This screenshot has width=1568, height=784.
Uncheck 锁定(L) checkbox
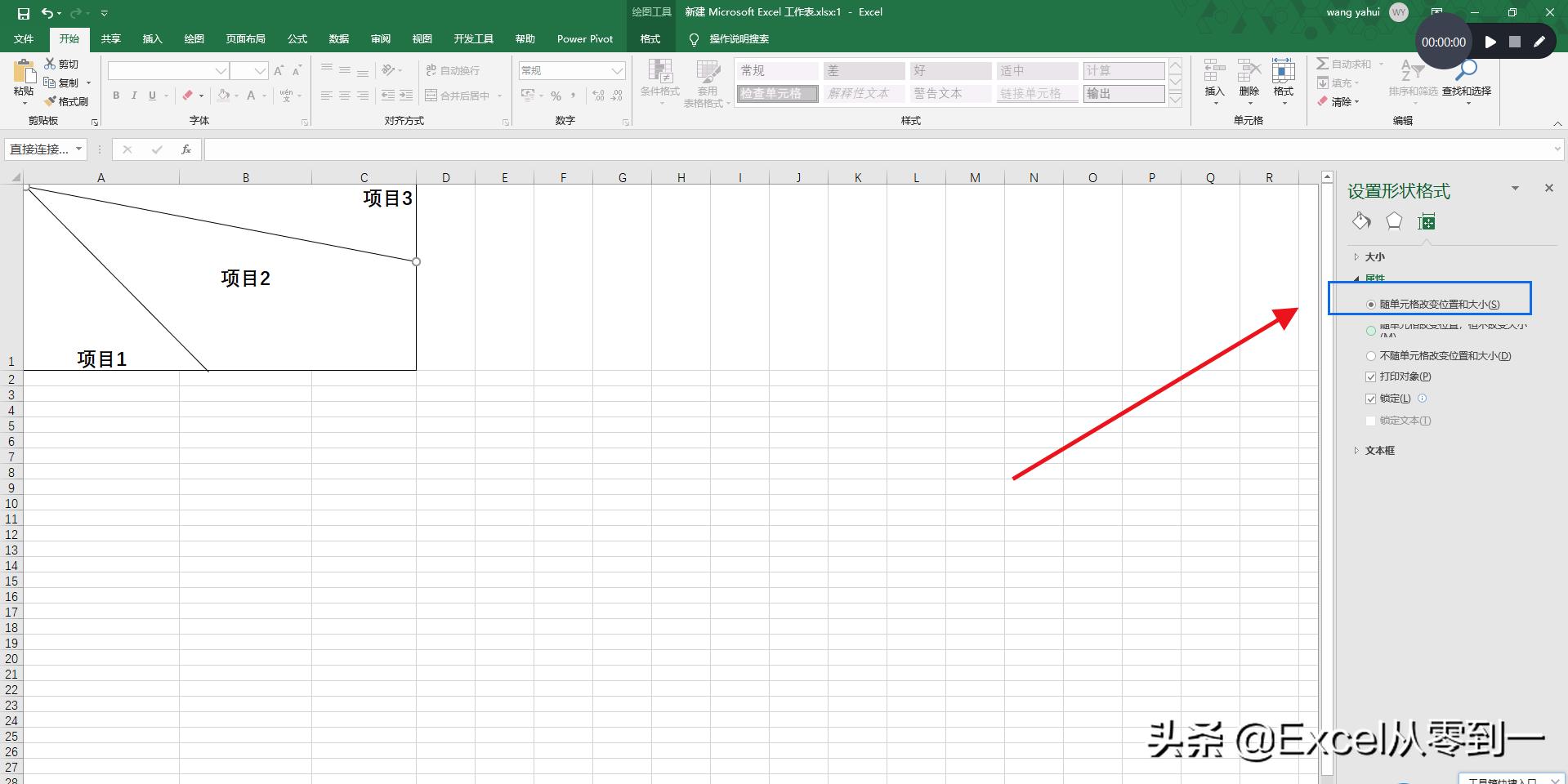[1371, 399]
